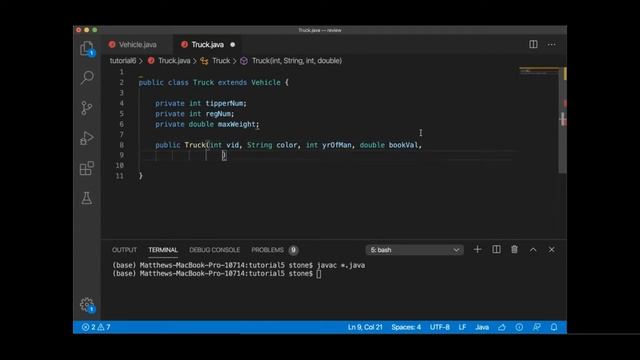The height and width of the screenshot is (360, 640).
Task: Click the editor minimap preview
Action: 539,72
